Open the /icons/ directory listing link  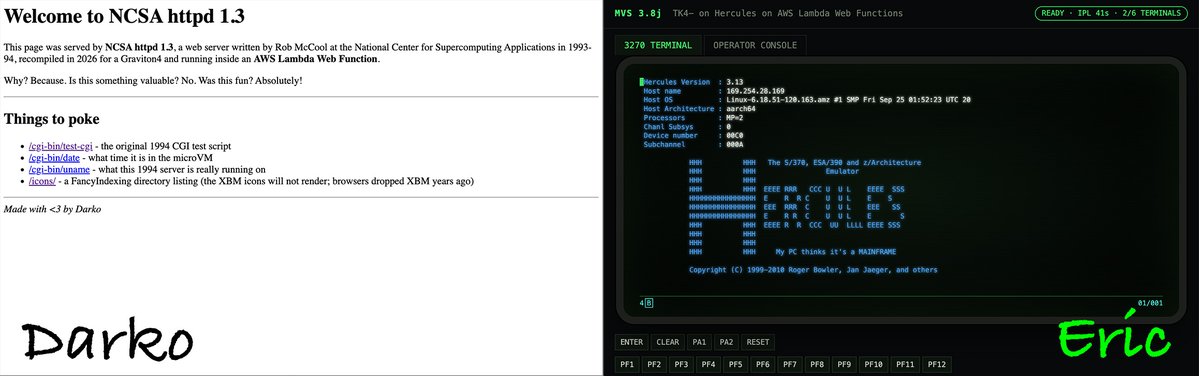point(42,181)
